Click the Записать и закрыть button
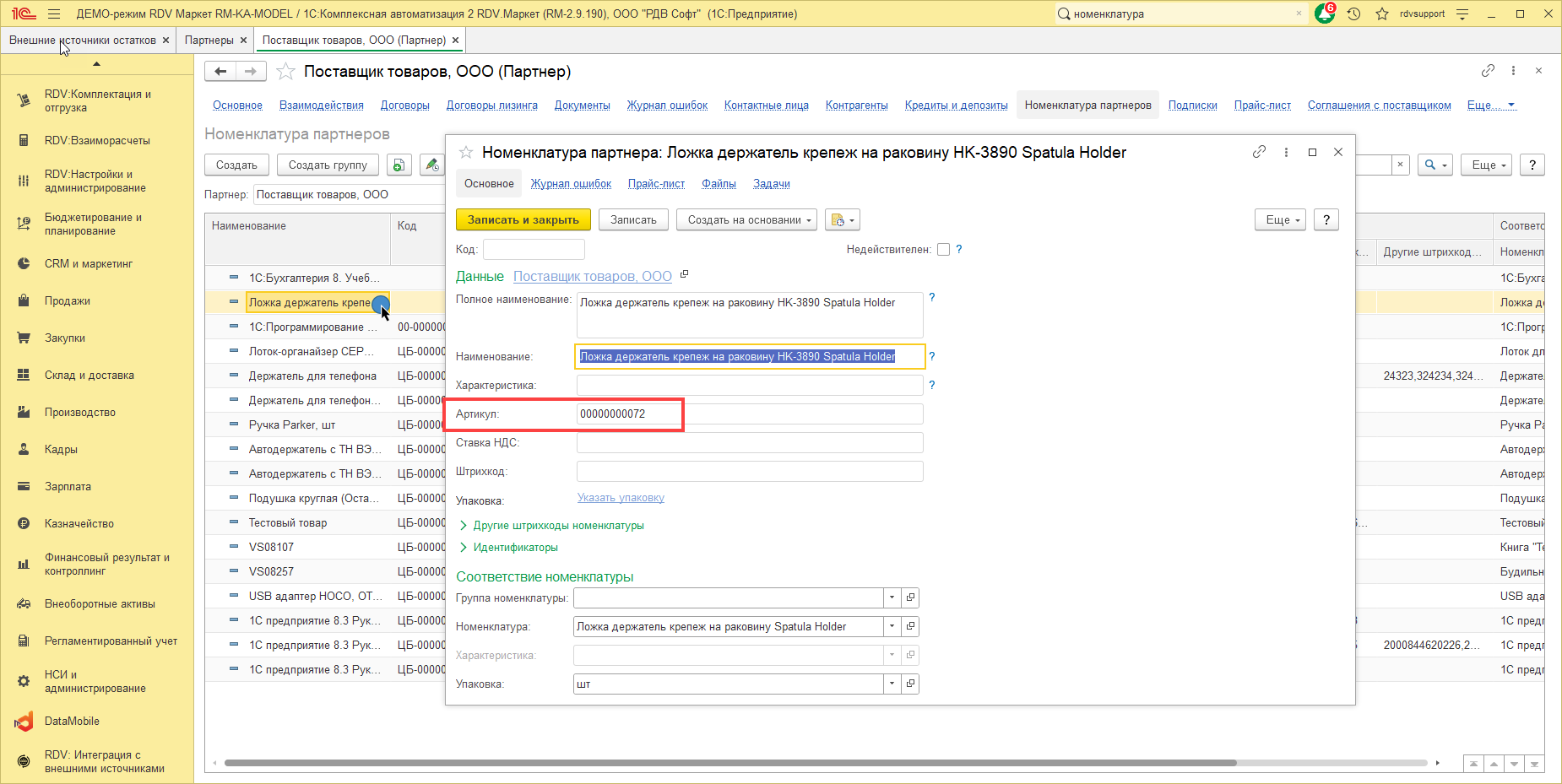Viewport: 1562px width, 784px height. point(523,220)
